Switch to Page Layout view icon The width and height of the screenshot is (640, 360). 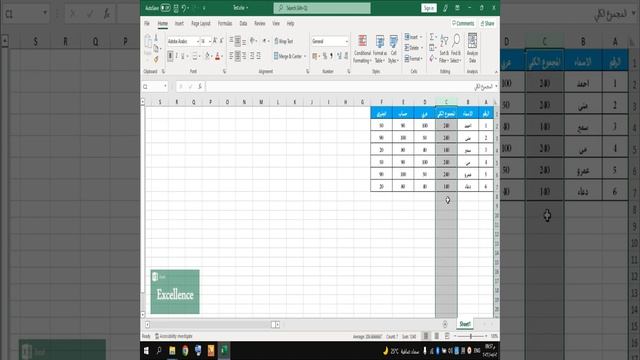point(436,336)
